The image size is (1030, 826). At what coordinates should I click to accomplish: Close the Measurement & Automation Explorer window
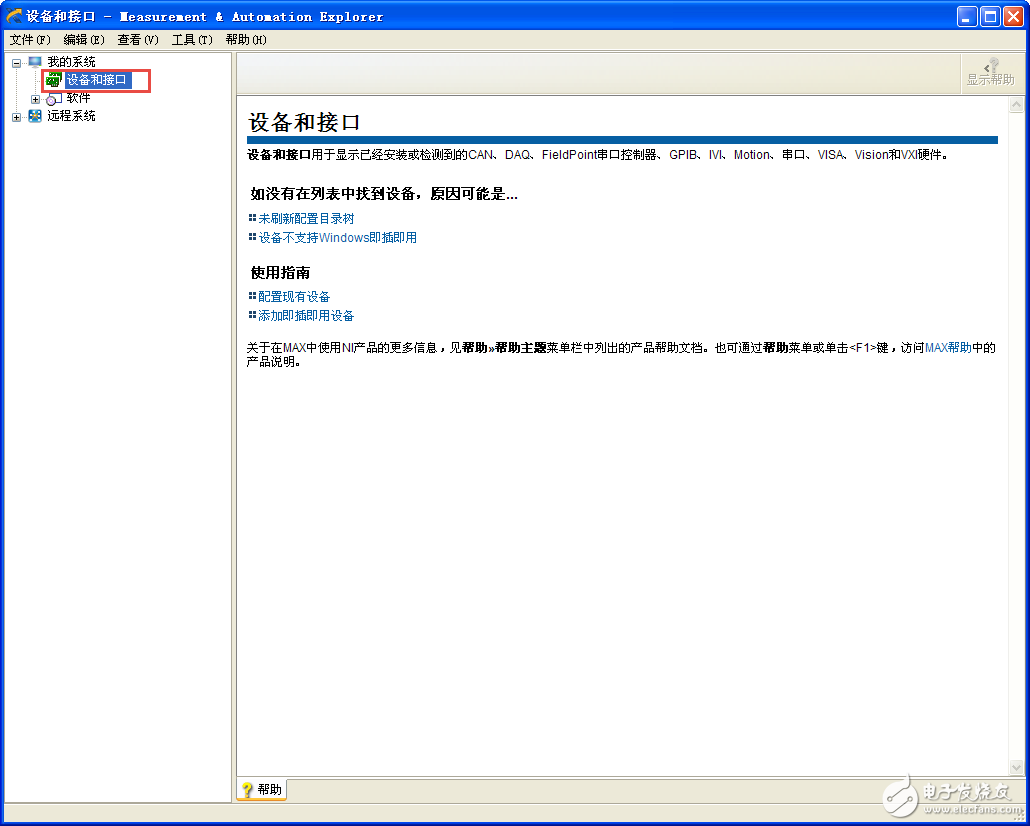(1014, 16)
